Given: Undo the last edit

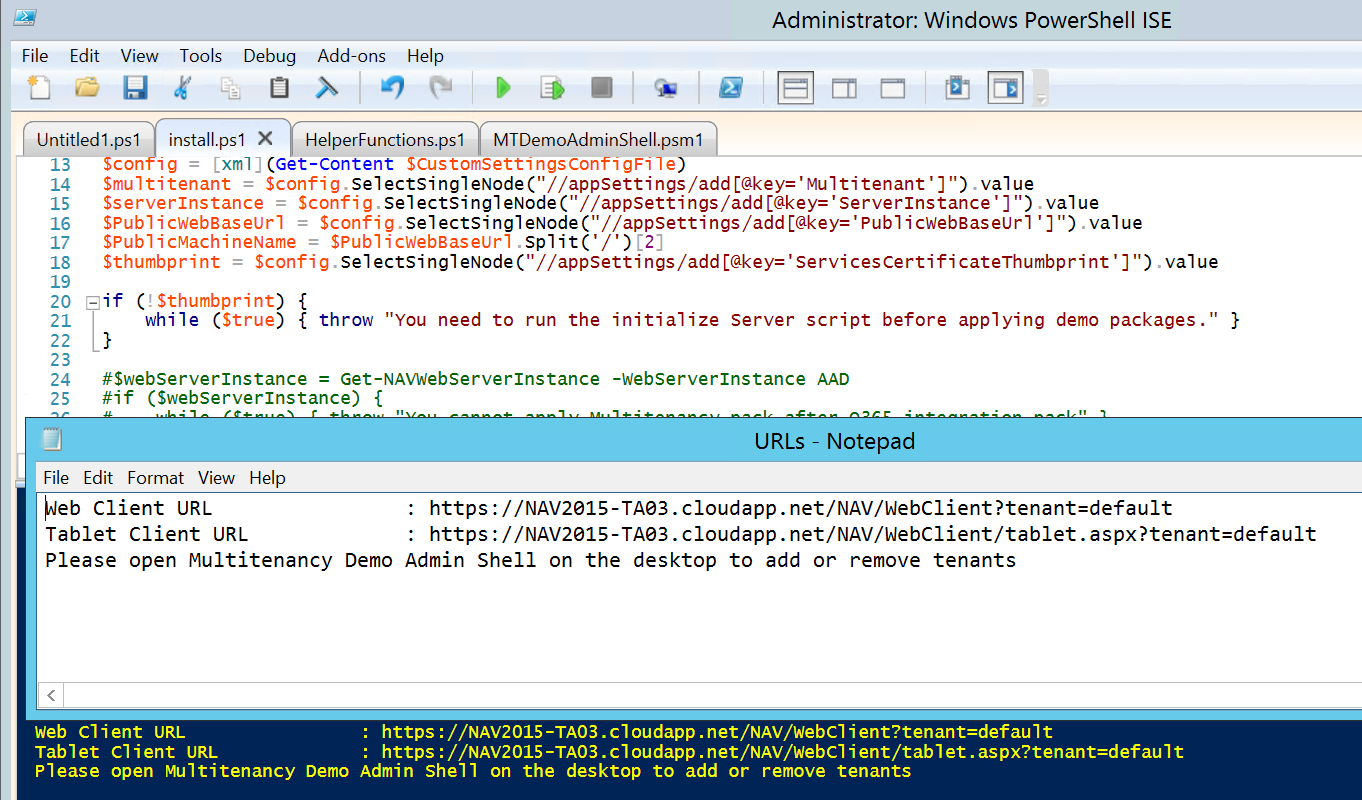Looking at the screenshot, I should pyautogui.click(x=392, y=88).
